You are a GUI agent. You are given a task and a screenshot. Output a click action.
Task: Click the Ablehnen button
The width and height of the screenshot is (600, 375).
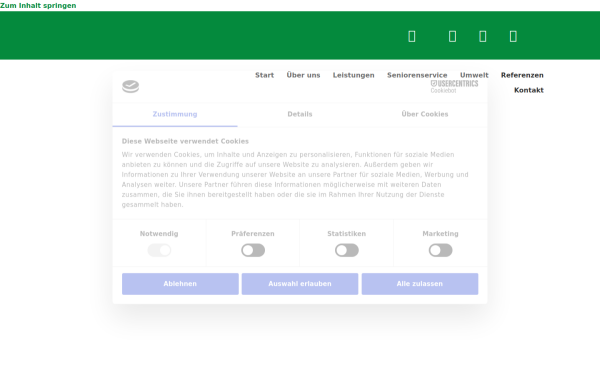(x=180, y=284)
